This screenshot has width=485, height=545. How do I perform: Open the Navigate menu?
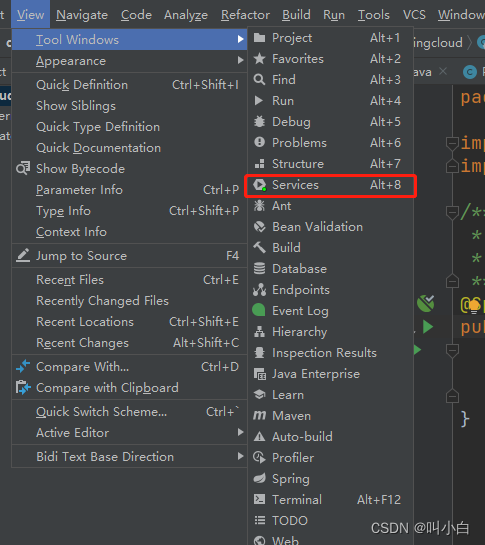tap(82, 15)
